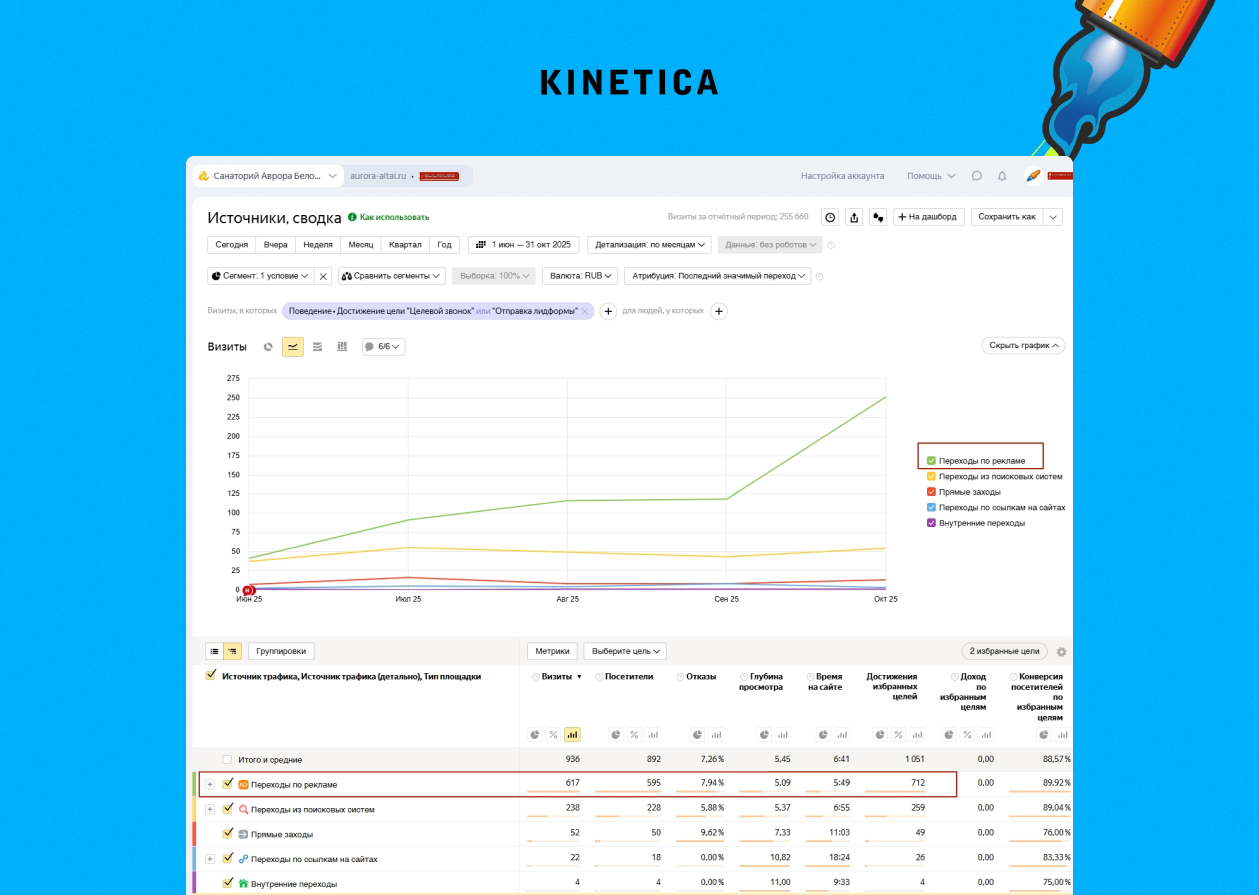Open the chat messages icon
The height and width of the screenshot is (895, 1259).
pos(976,176)
